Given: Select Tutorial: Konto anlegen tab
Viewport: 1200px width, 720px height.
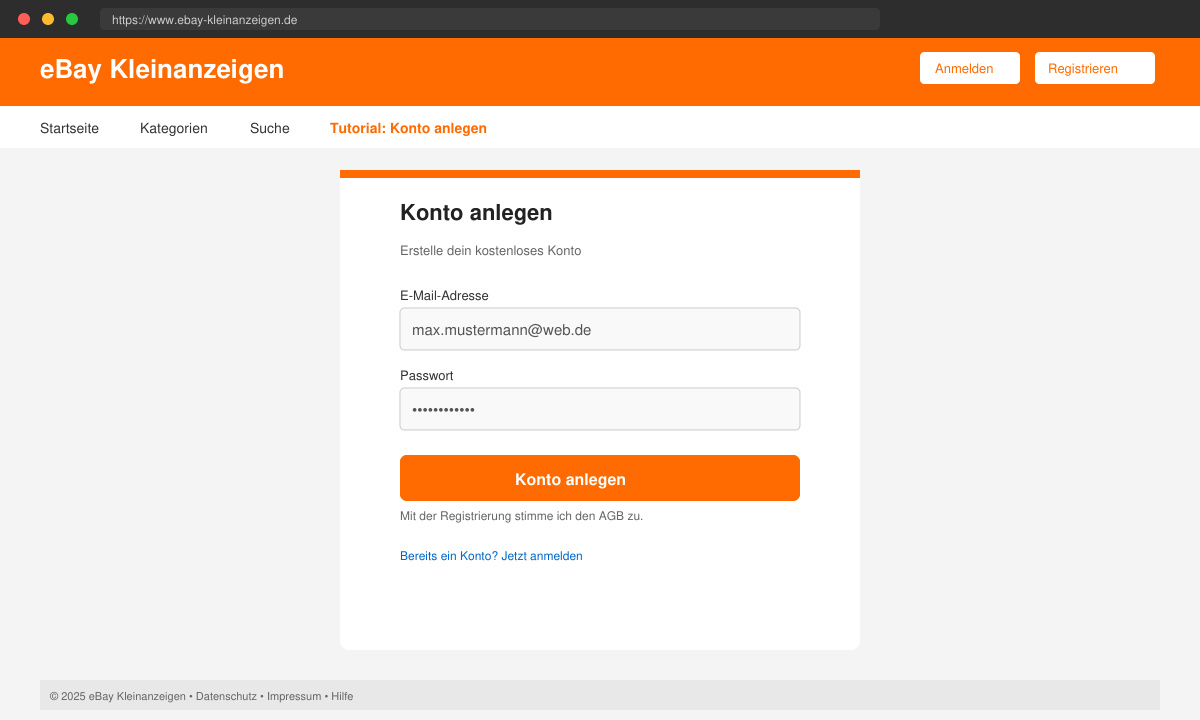Looking at the screenshot, I should [x=408, y=128].
